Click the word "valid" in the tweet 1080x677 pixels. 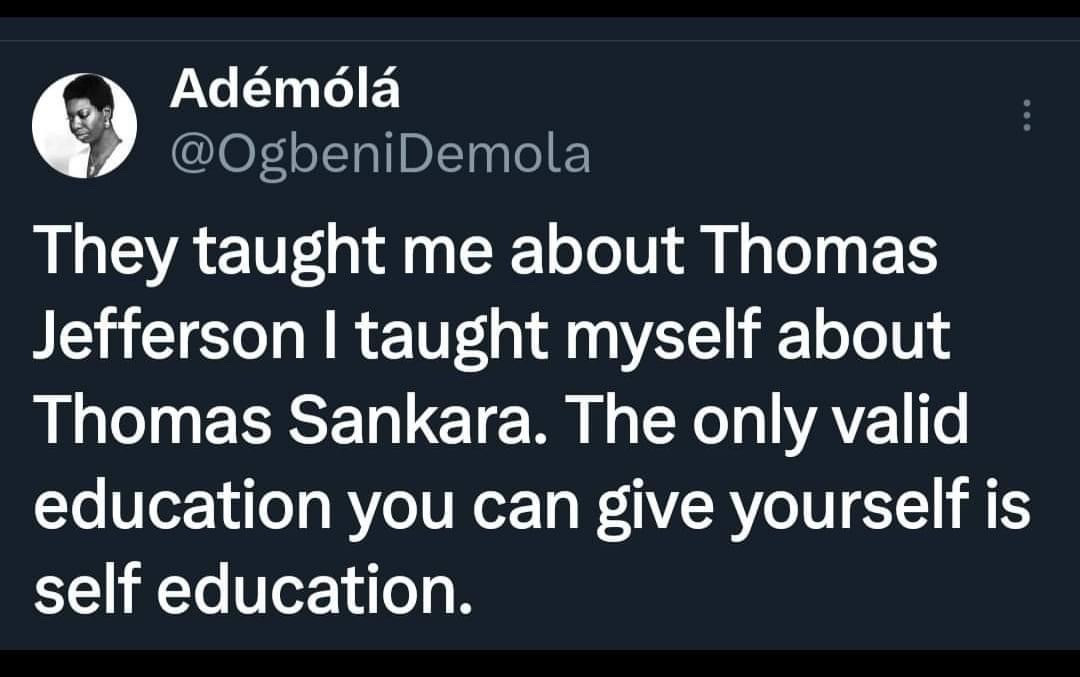[x=900, y=425]
